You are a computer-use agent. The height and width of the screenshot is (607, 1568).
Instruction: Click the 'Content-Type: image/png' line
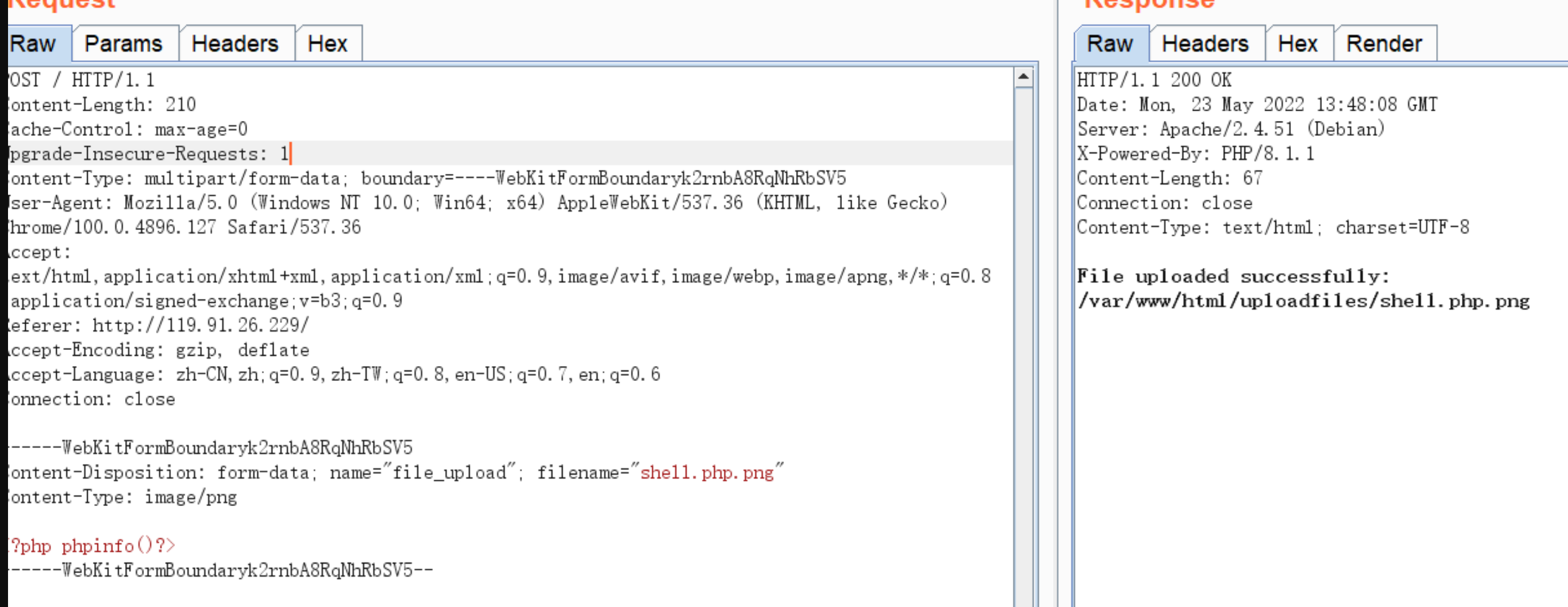[x=122, y=497]
